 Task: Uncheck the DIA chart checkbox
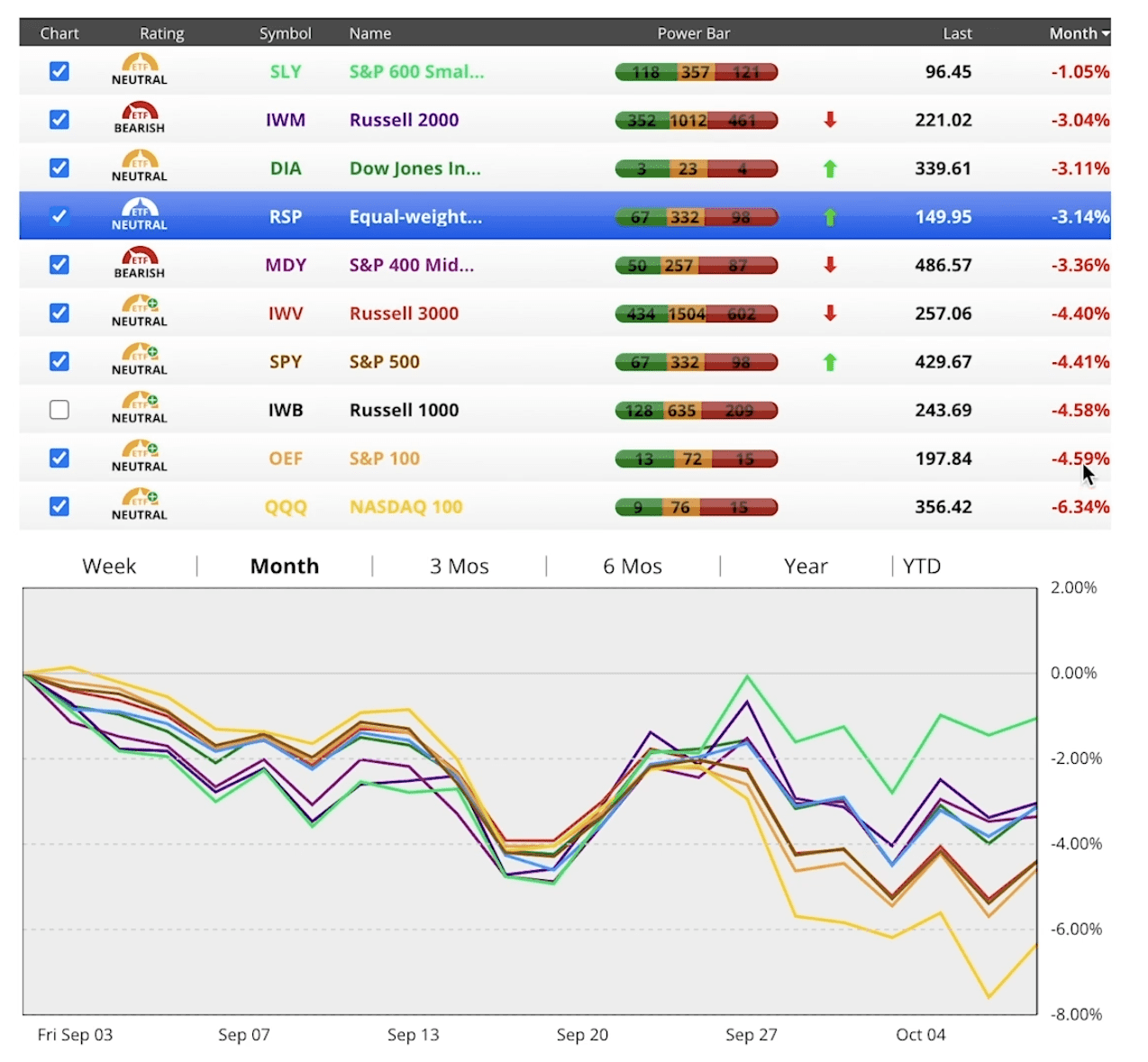point(59,168)
